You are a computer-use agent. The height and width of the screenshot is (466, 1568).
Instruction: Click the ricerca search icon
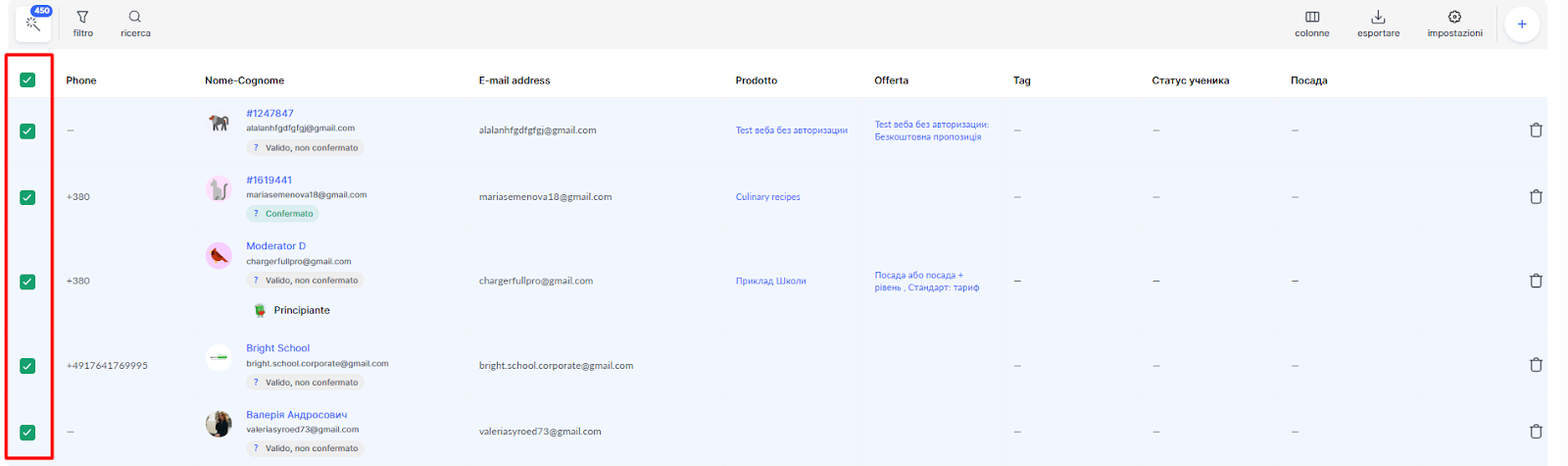tap(135, 18)
